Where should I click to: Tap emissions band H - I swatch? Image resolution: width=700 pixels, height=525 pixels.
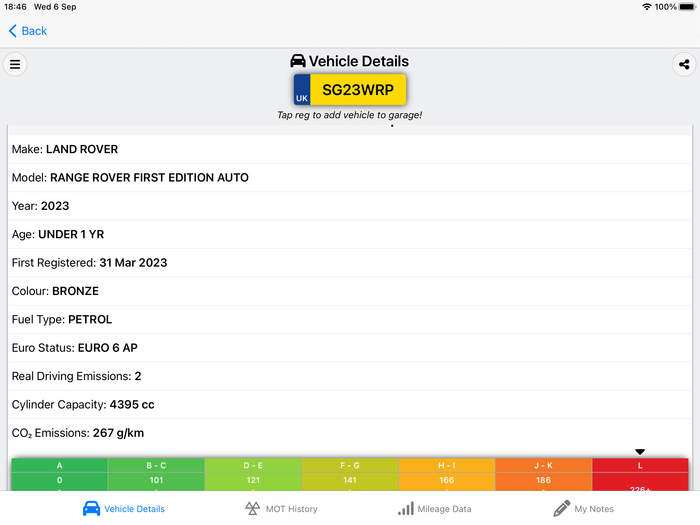447,474
